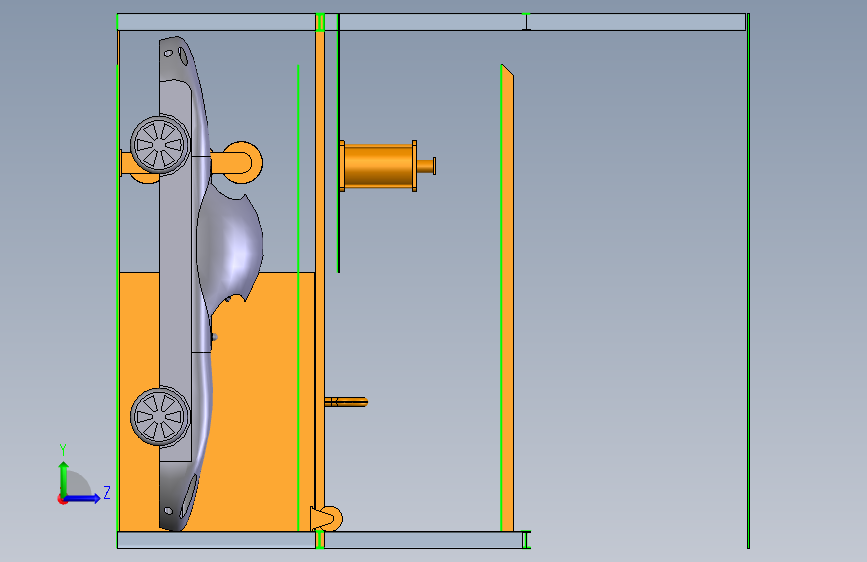Viewport: 867px width, 562px height.
Task: Select the orange hook at the column base
Action: (327, 519)
